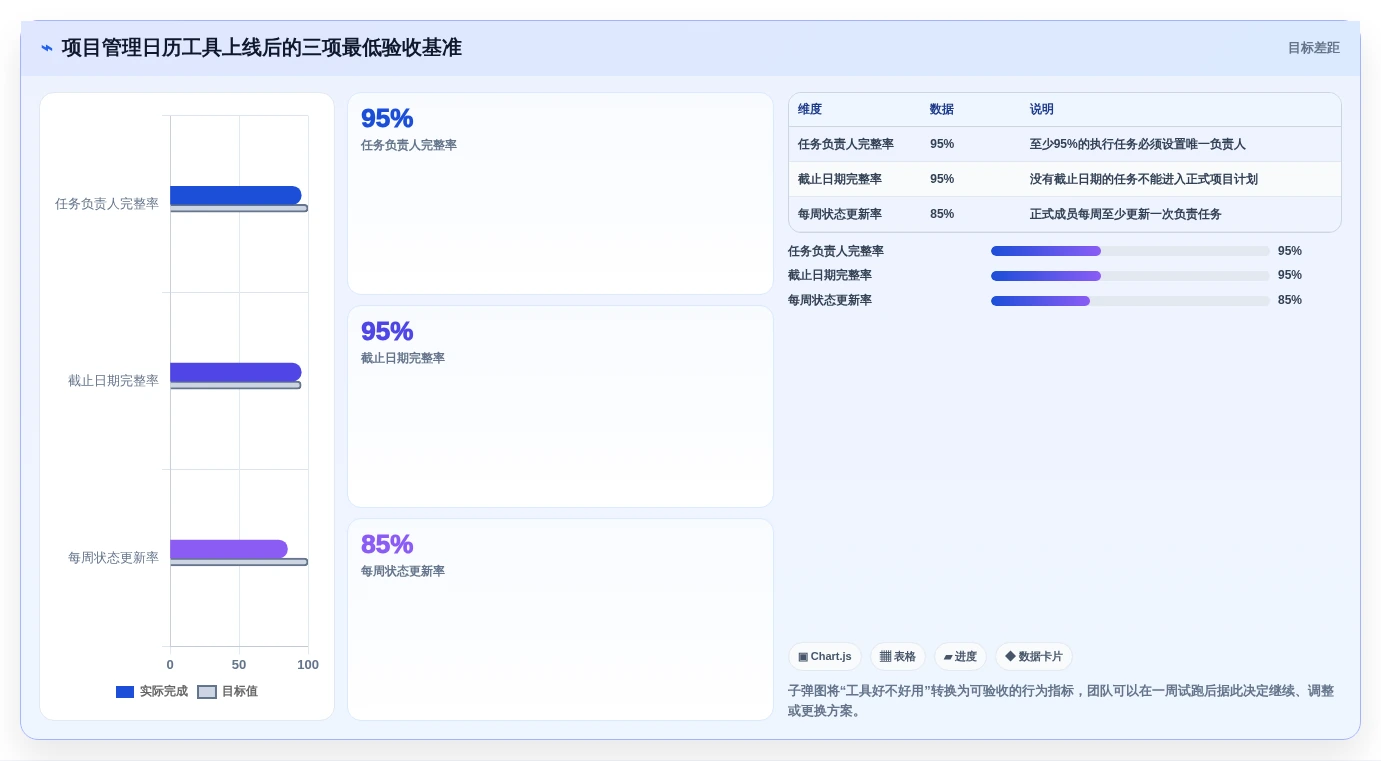Click the 截止日期完整率 progress bar
The image size is (1381, 761).
[1130, 276]
